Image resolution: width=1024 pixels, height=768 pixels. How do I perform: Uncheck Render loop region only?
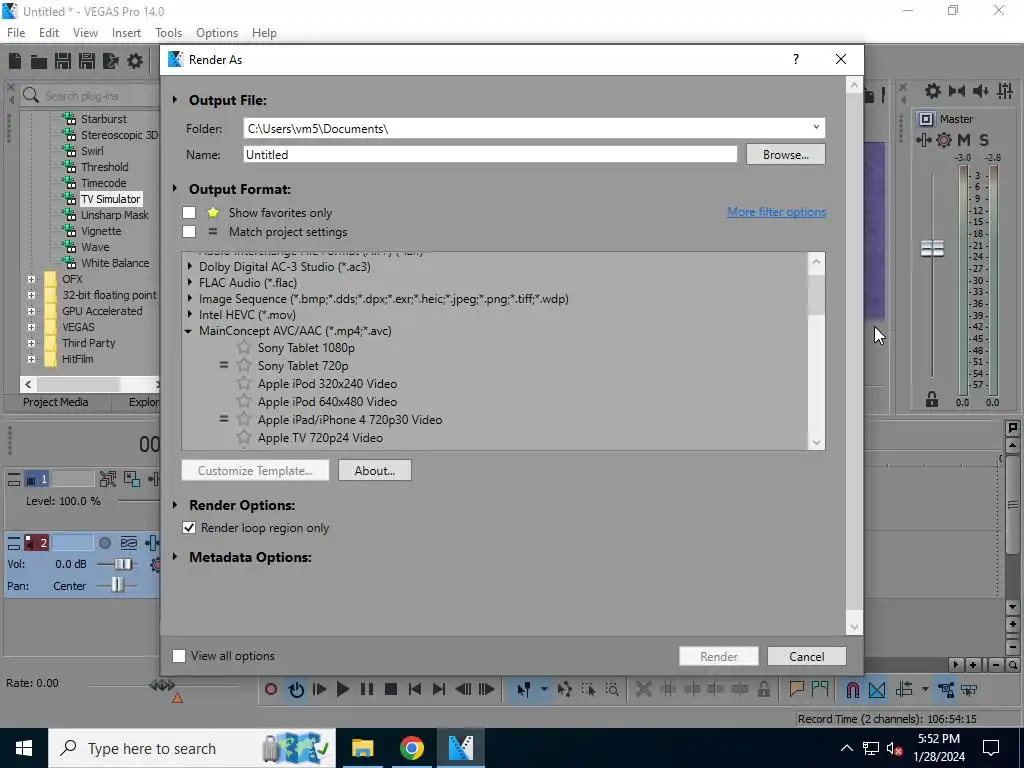pyautogui.click(x=189, y=528)
